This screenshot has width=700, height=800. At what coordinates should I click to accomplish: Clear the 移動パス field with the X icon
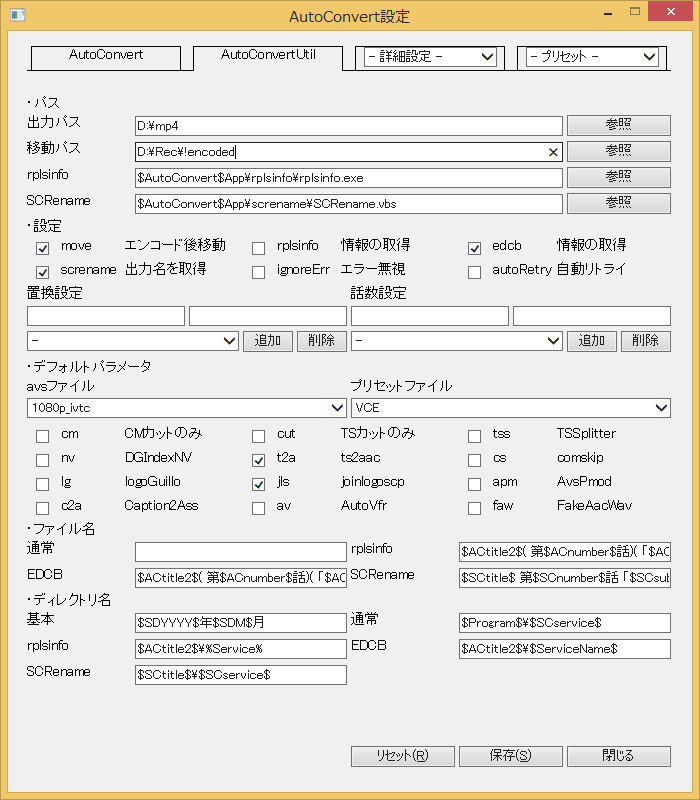pos(553,152)
